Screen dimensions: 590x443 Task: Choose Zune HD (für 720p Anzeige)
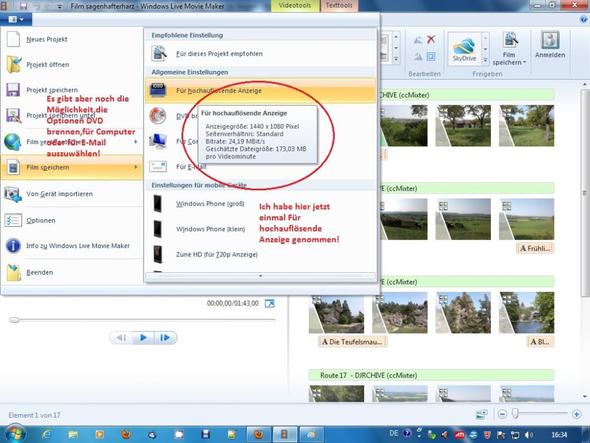pyautogui.click(x=260, y=255)
